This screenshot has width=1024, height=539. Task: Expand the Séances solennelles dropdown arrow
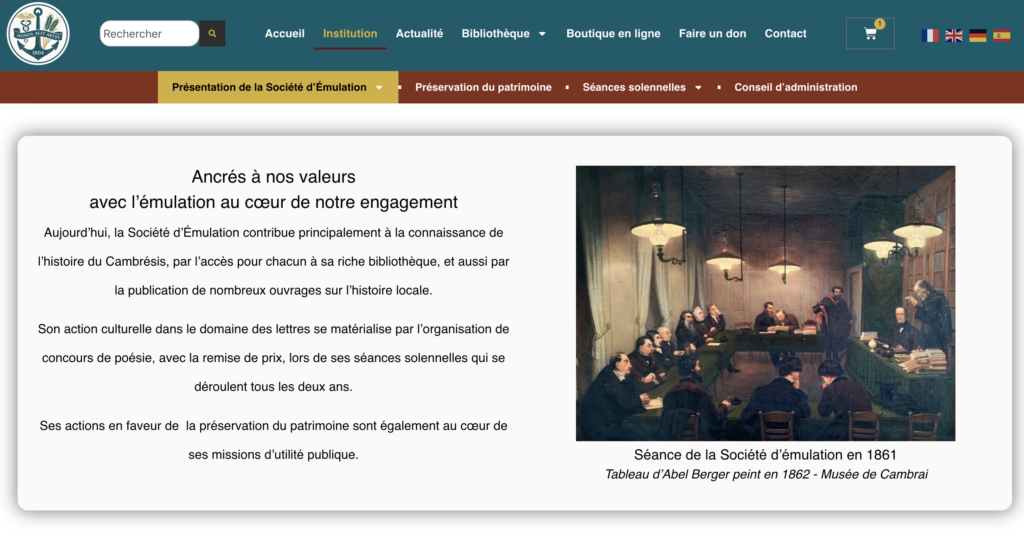tap(698, 88)
